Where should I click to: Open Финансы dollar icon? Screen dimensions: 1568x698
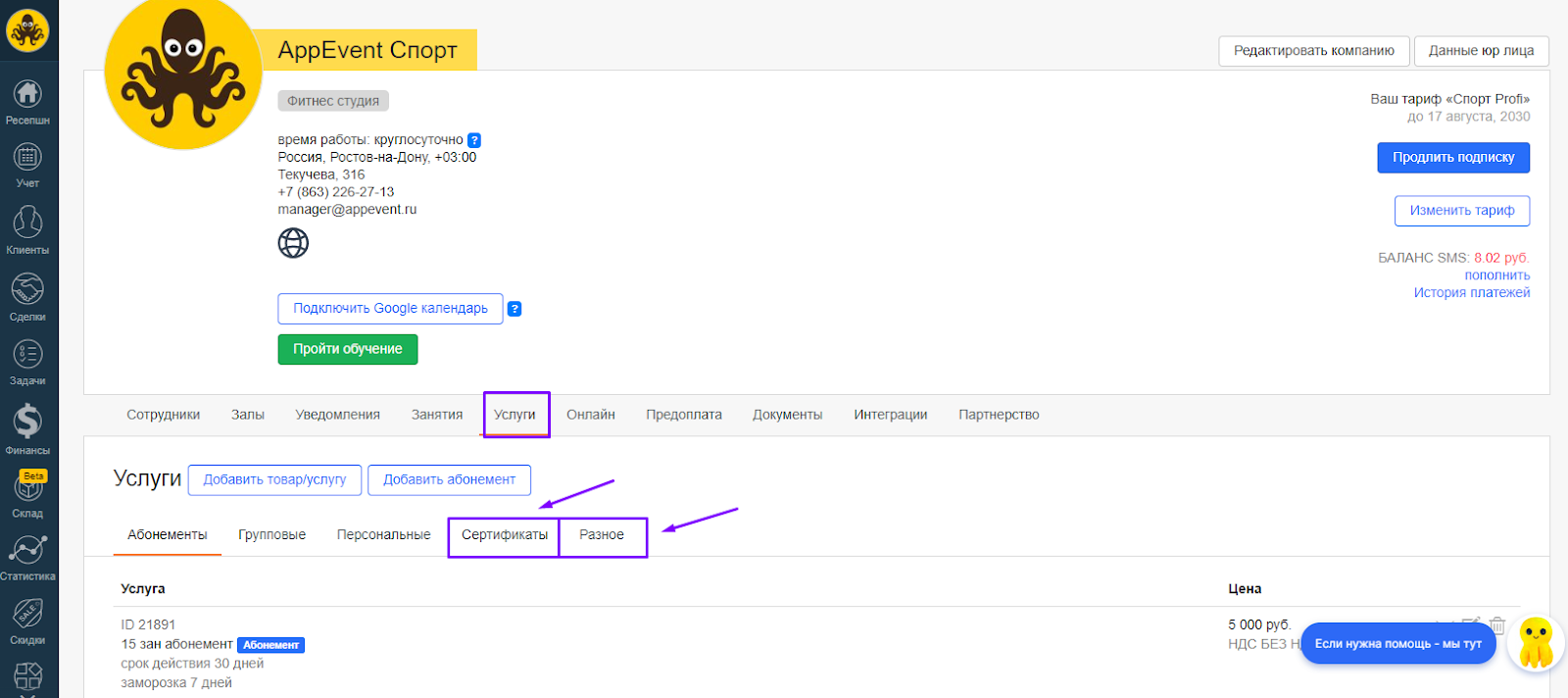pos(27,423)
